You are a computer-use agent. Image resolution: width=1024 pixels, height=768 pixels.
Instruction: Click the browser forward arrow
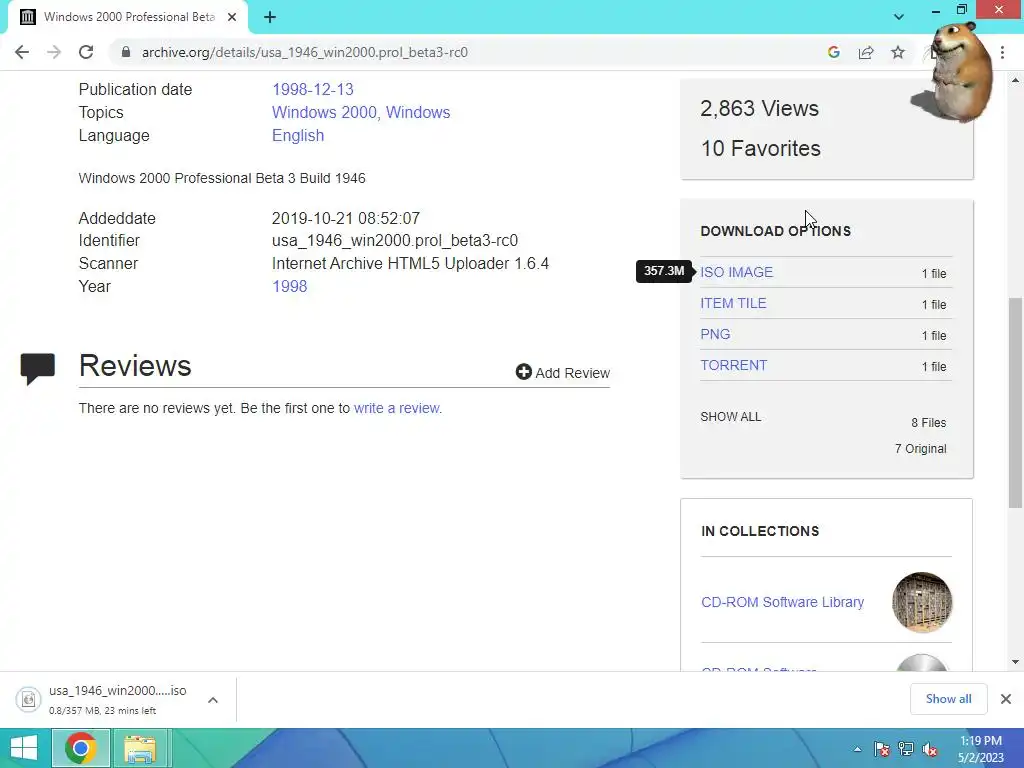(x=54, y=52)
